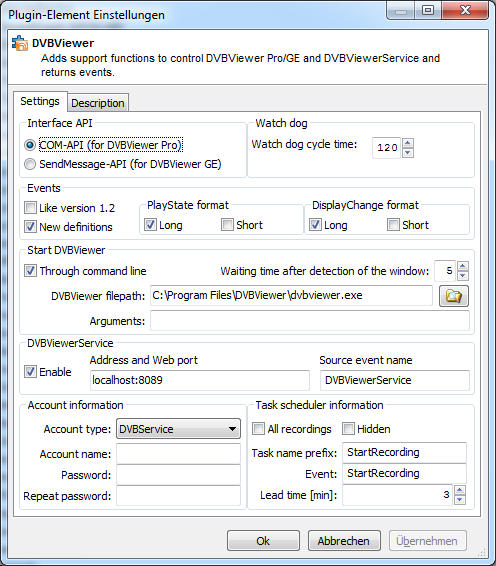Increase Lead time minutes spinner

pos(460,490)
